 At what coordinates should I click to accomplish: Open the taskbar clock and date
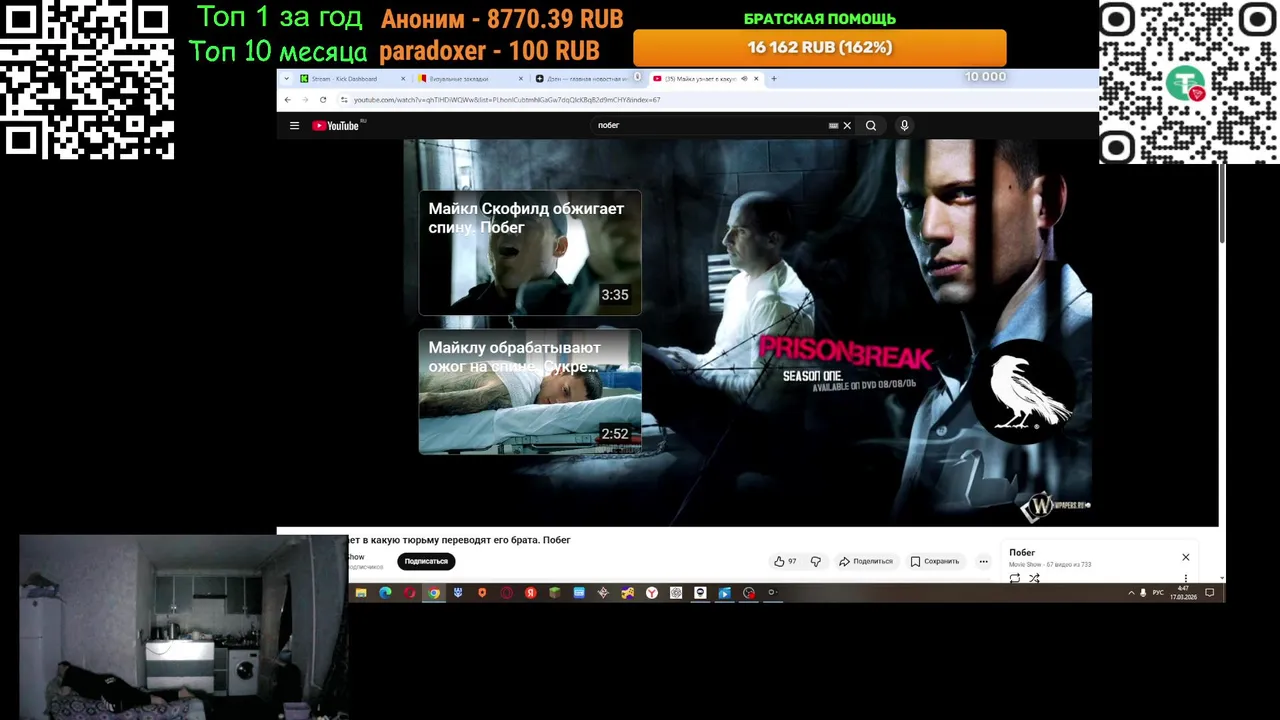[x=1184, y=593]
